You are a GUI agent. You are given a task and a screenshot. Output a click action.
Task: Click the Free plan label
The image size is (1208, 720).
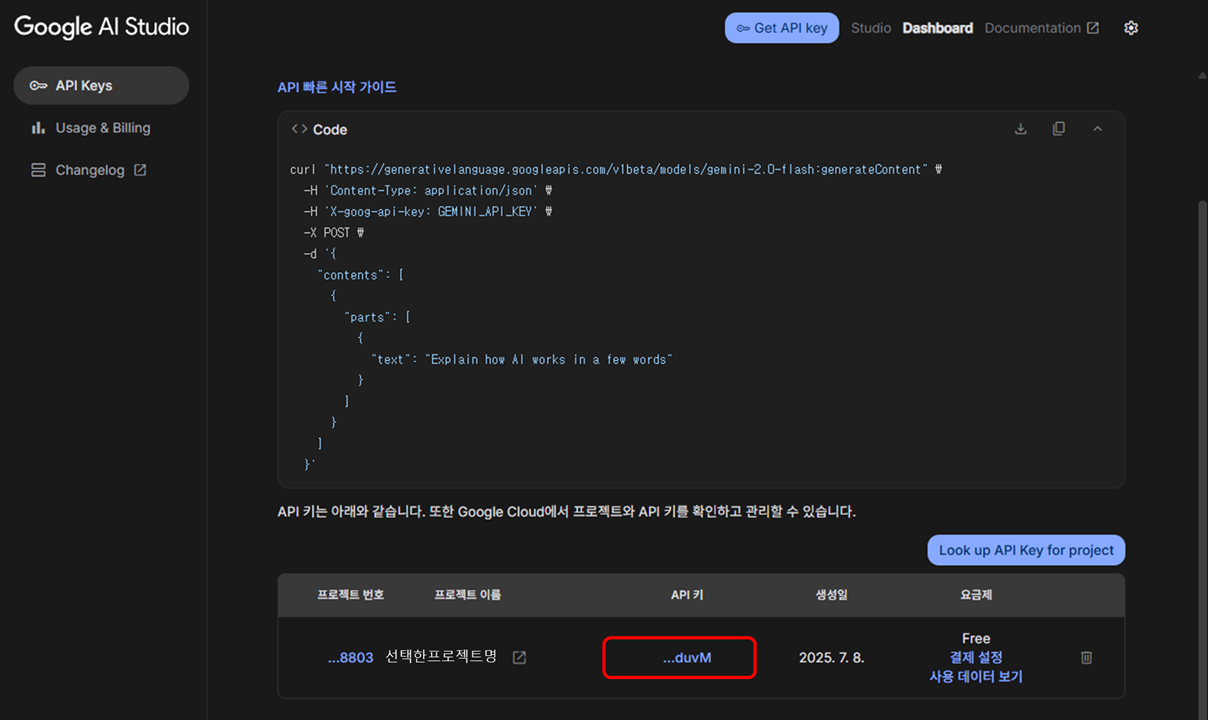point(976,638)
